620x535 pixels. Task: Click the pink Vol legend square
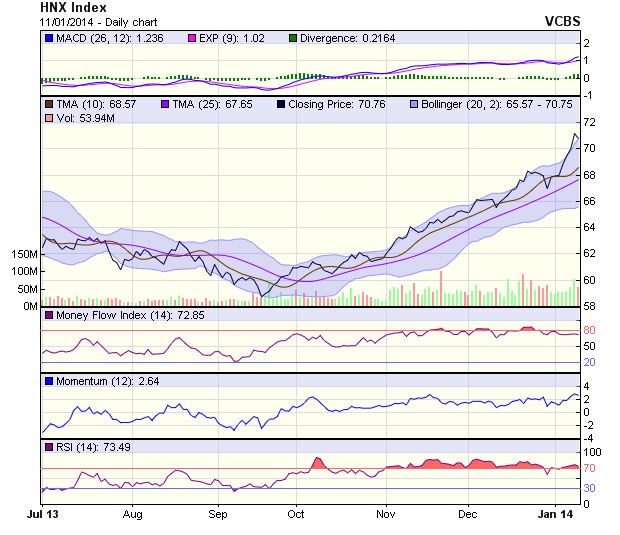coord(49,119)
